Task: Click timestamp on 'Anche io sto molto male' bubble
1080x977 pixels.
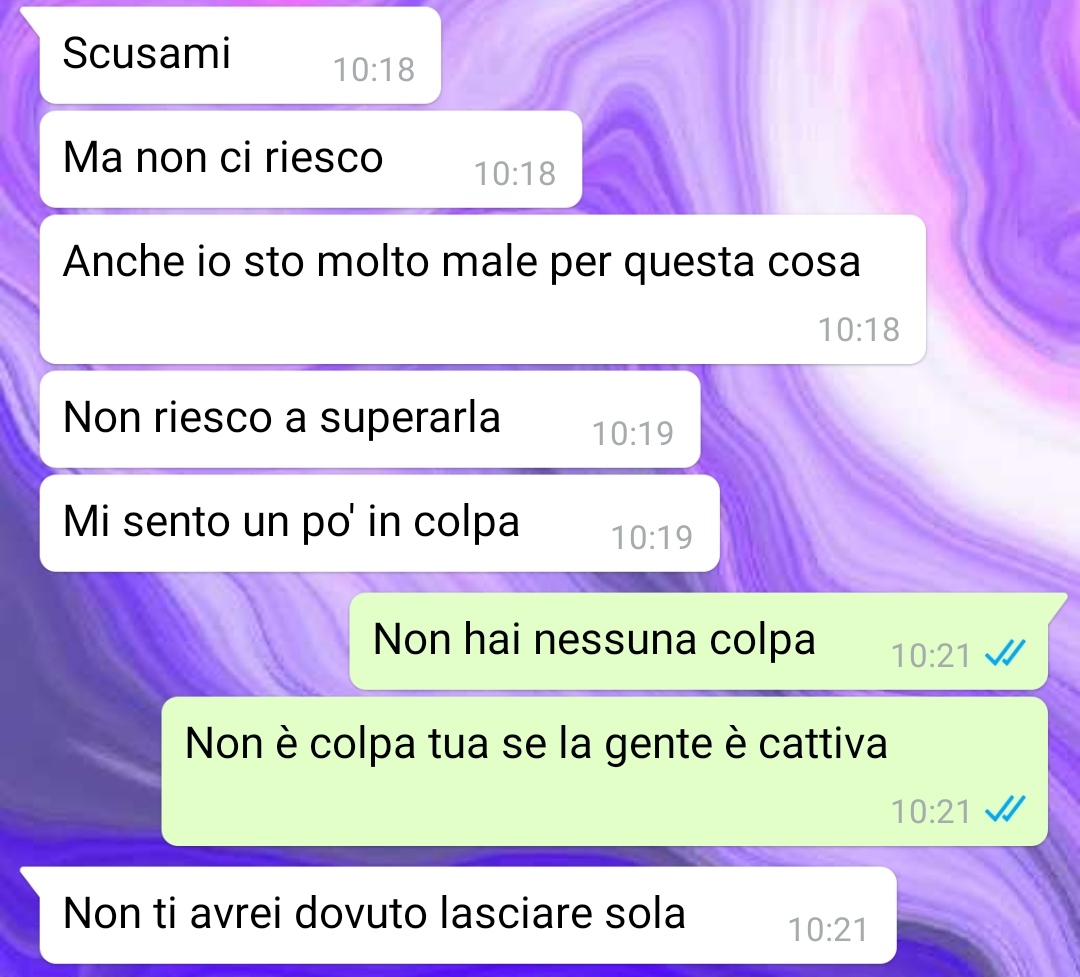Action: [859, 330]
